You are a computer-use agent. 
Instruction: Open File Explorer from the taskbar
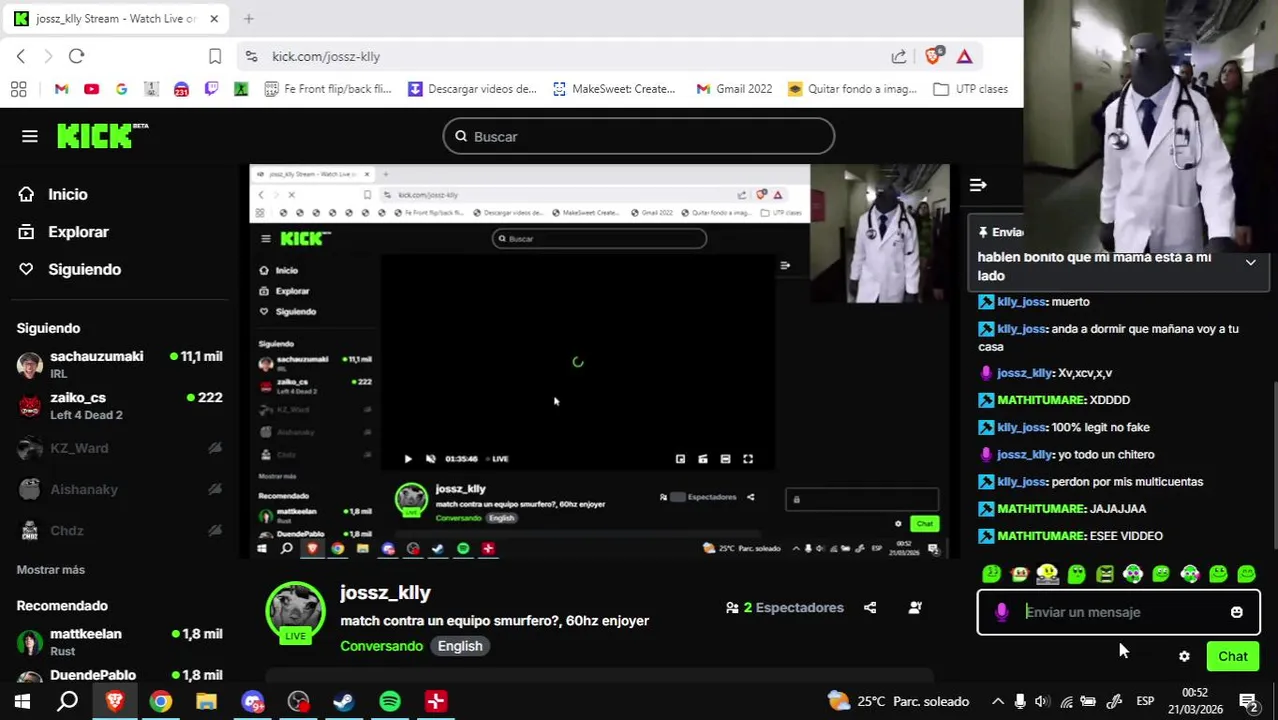tap(206, 701)
